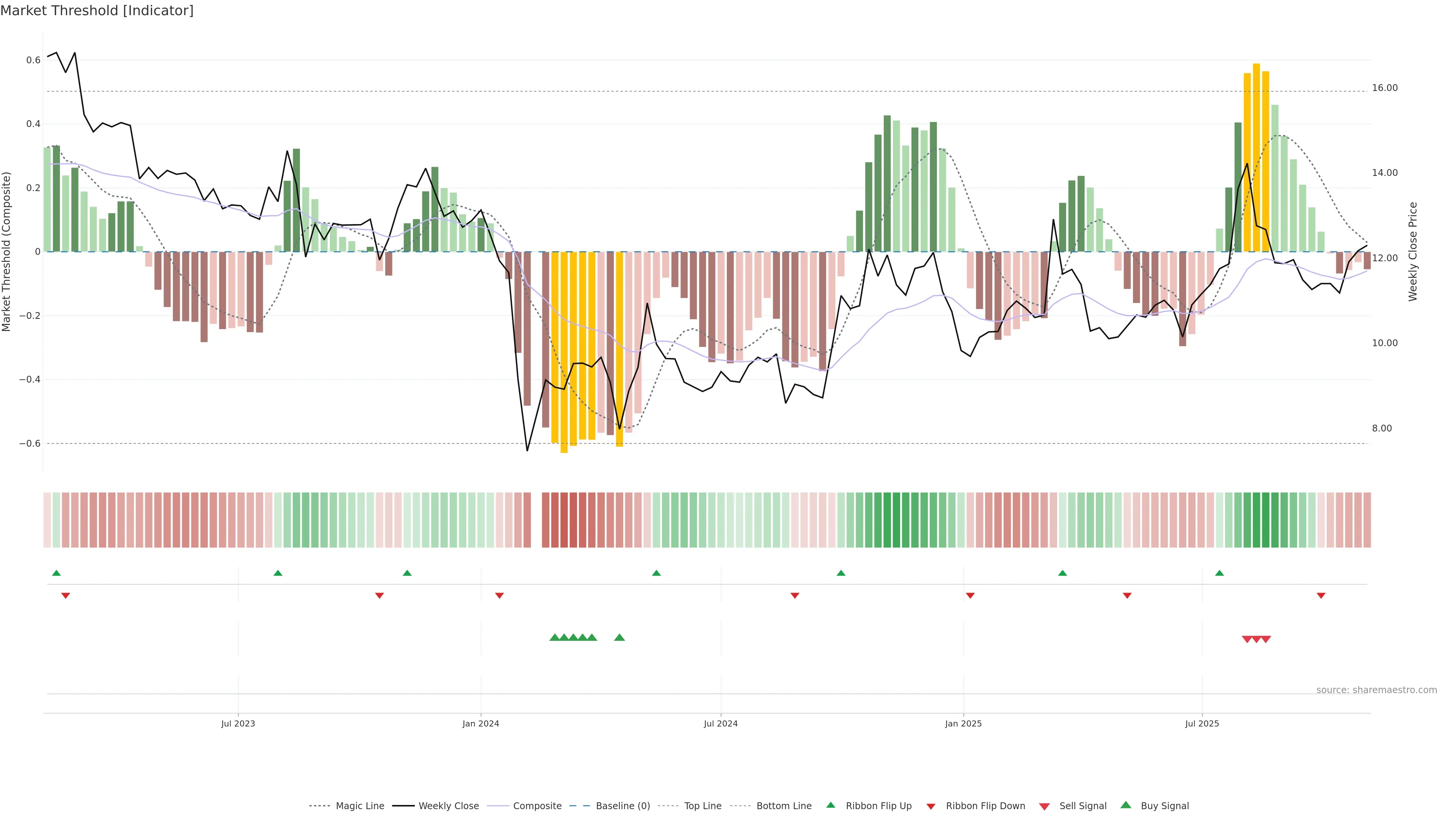Click the Market Threshold [Indicator] title
This screenshot has height=819, width=1456.
pos(97,11)
